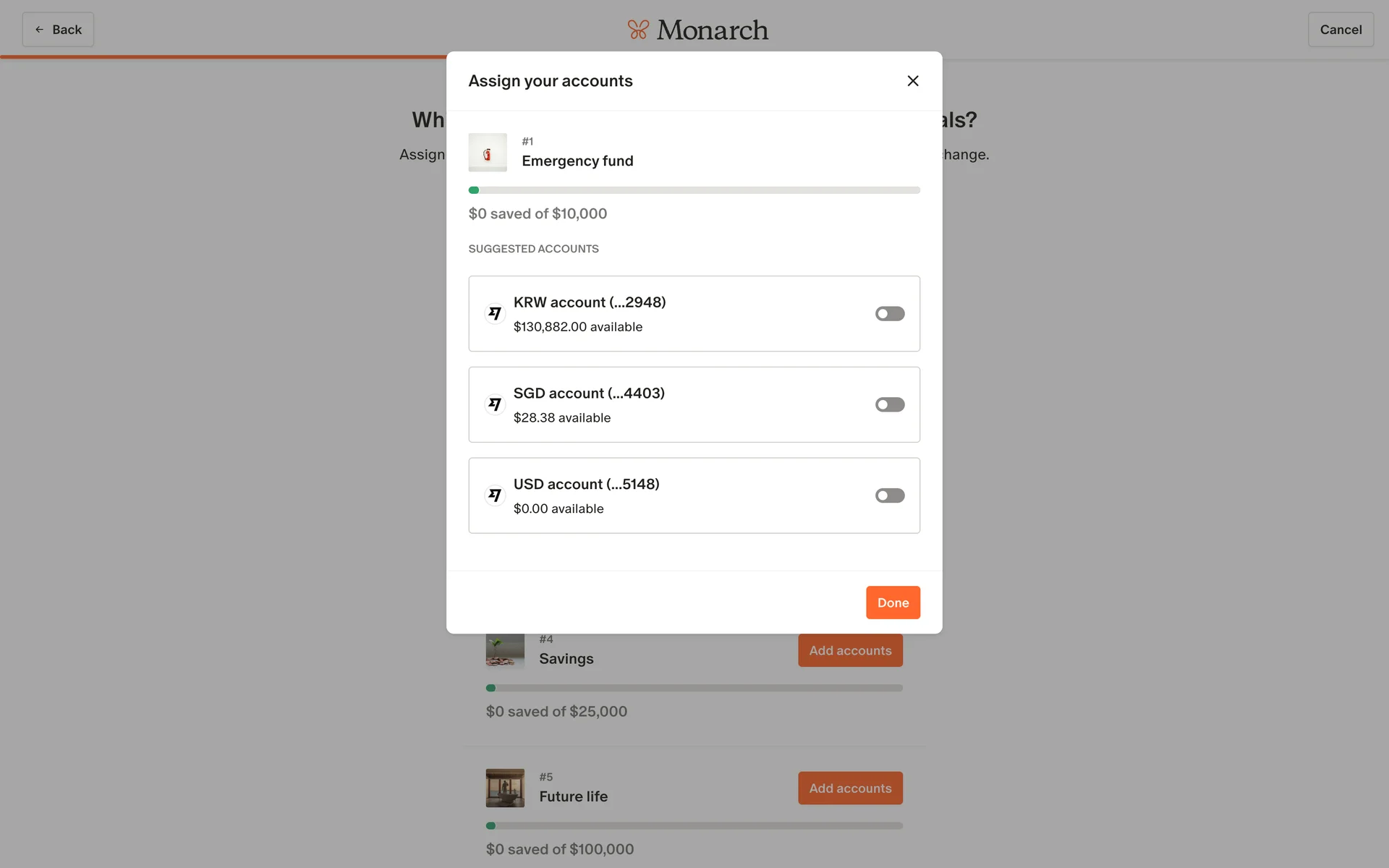Click the Emergency fund progress bar
Viewport: 1389px width, 868px height.
point(694,190)
